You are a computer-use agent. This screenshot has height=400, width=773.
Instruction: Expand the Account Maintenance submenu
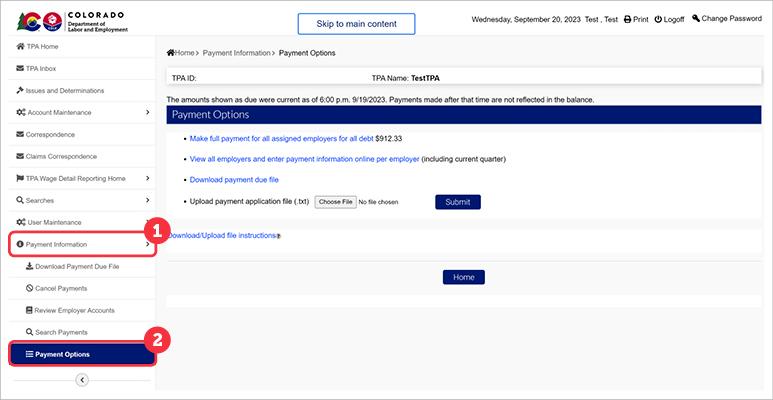[147, 112]
